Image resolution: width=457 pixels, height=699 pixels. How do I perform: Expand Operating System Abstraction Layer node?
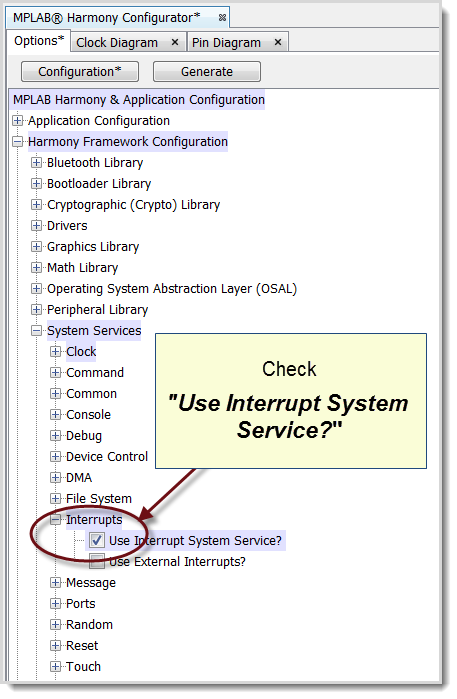[37, 288]
